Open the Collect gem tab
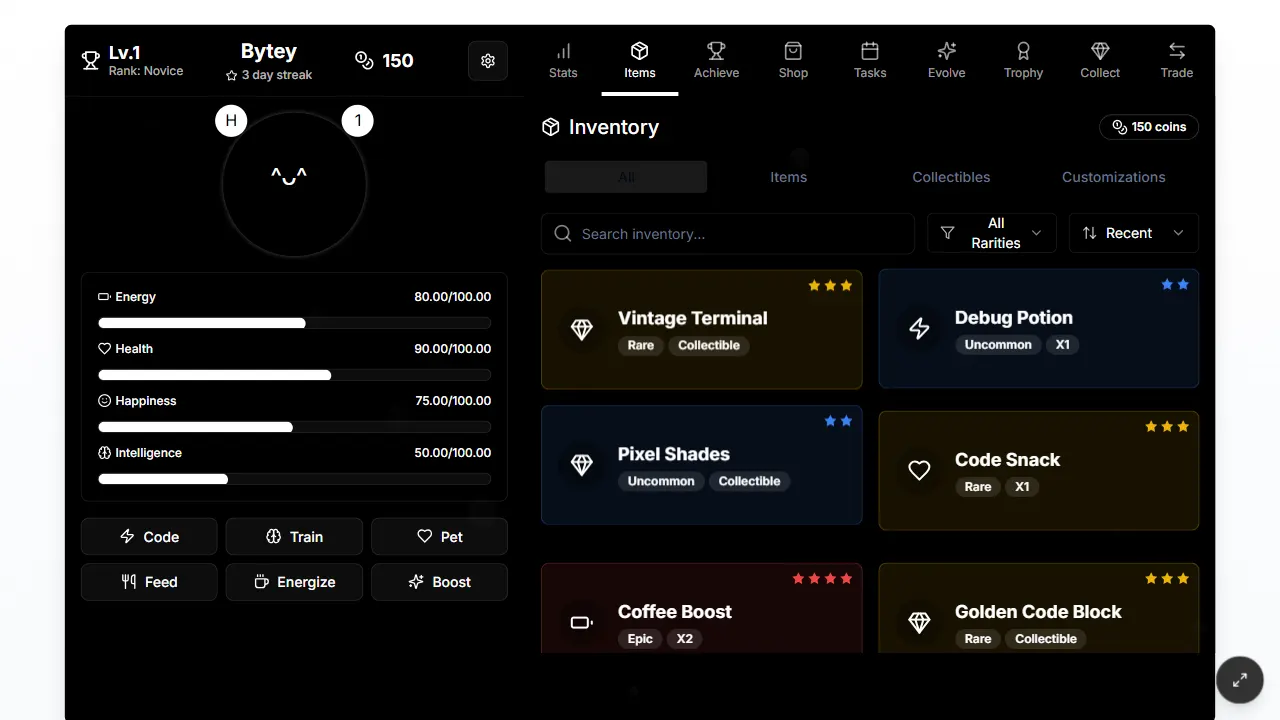The image size is (1280, 720). (1100, 61)
